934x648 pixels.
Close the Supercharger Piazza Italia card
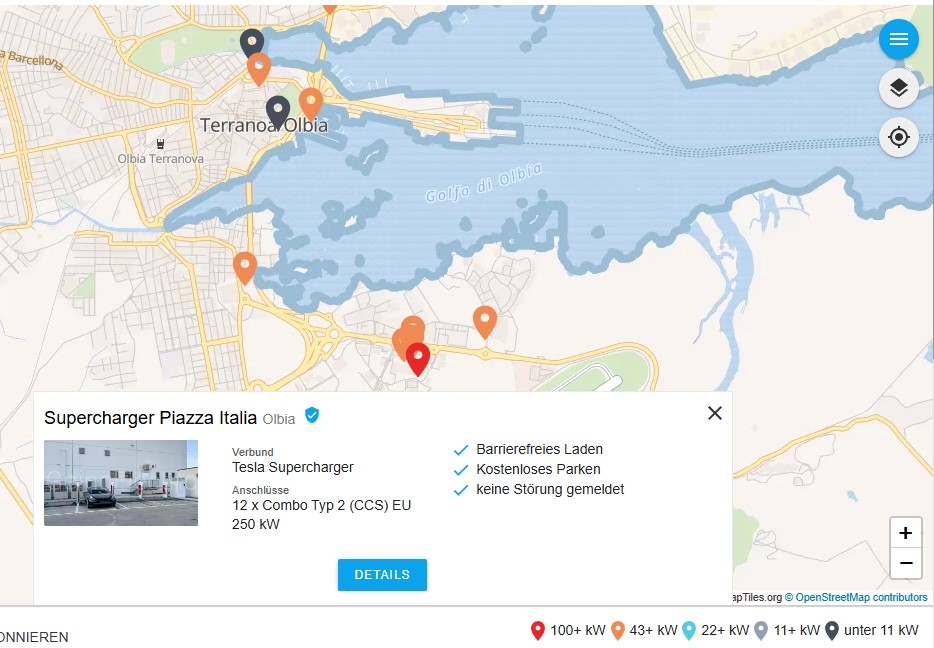click(x=714, y=413)
